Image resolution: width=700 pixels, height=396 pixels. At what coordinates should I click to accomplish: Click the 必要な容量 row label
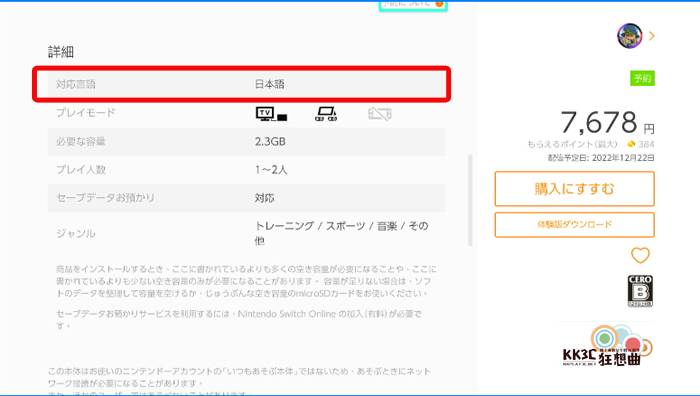click(80, 142)
